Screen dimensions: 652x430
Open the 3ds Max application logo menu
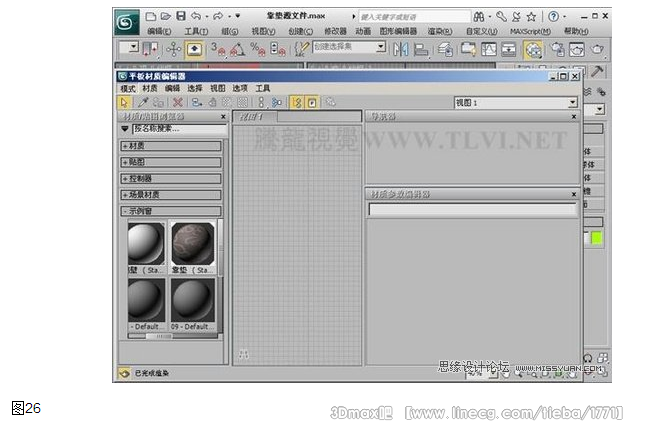tap(126, 22)
